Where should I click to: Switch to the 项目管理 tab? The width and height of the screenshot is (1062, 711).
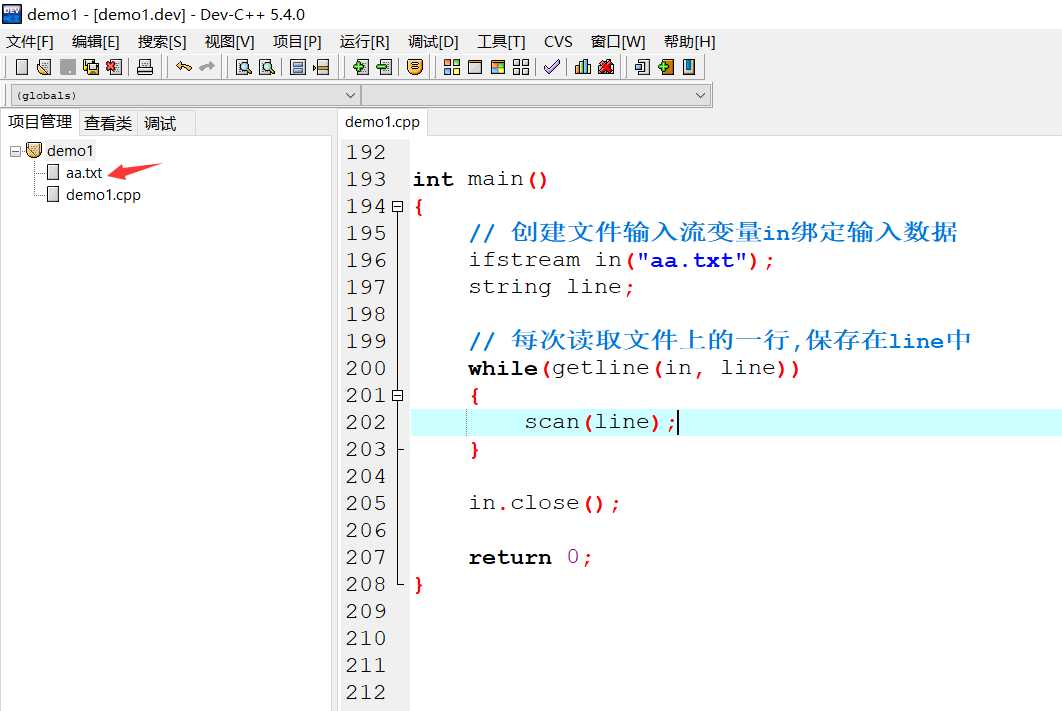(x=40, y=123)
